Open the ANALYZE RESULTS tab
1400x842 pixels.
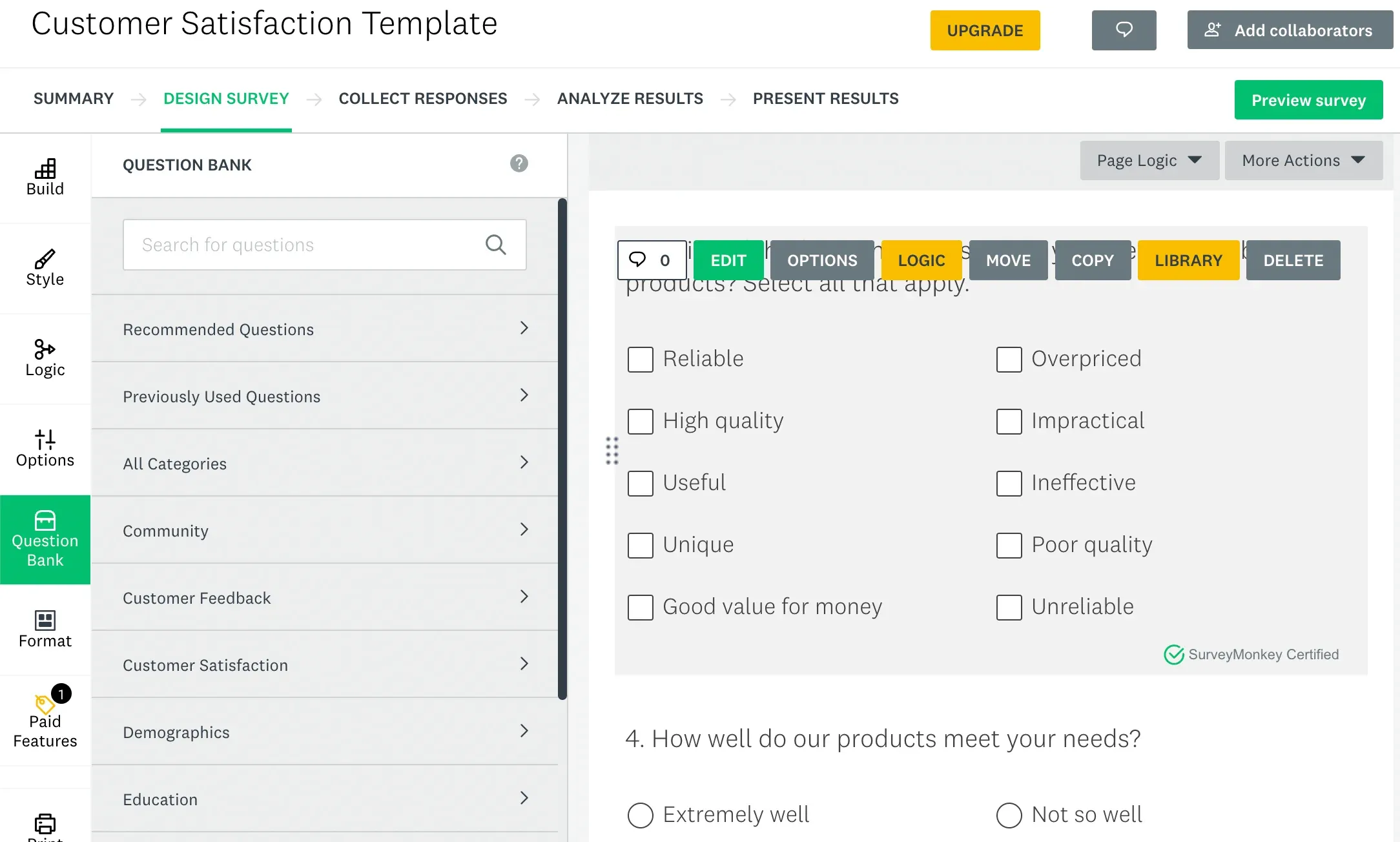pyautogui.click(x=630, y=98)
